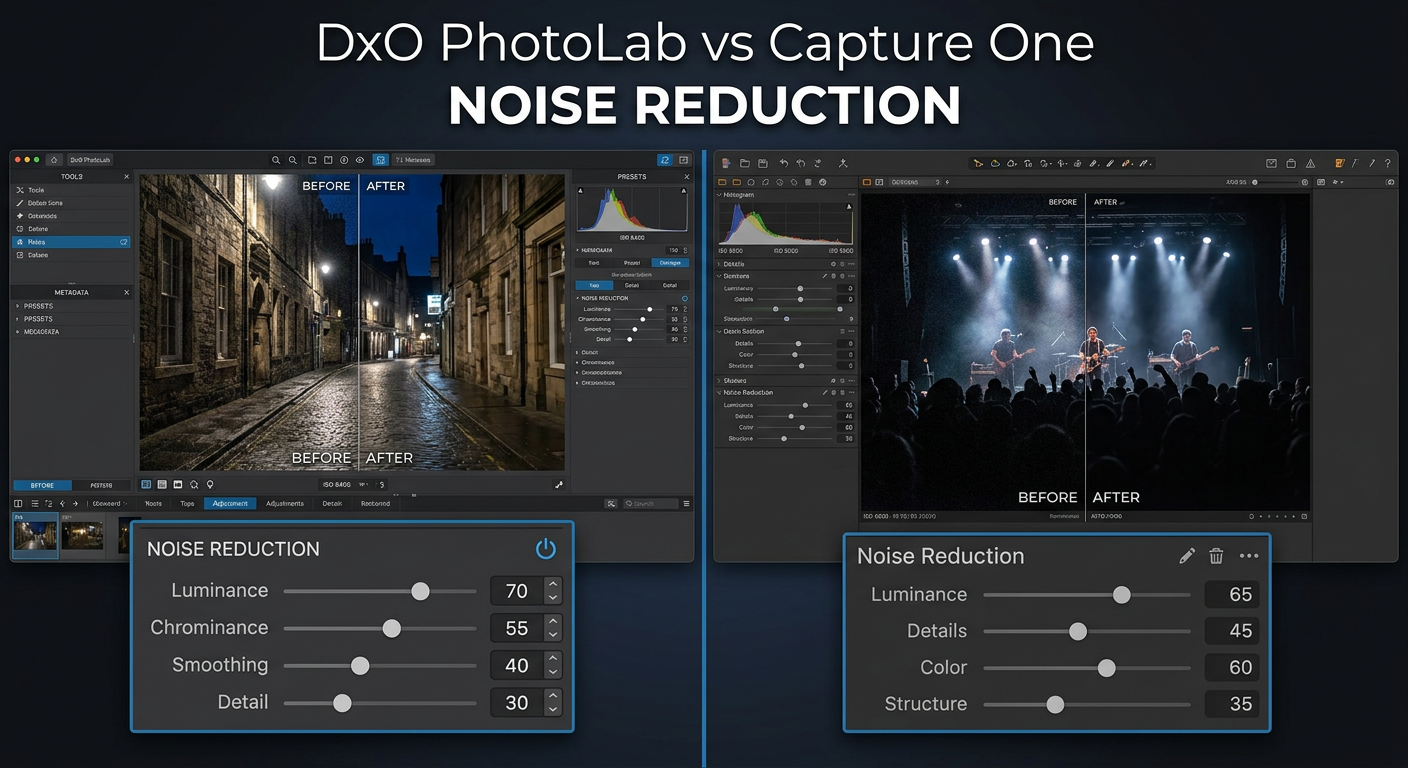The height and width of the screenshot is (768, 1408).
Task: Click the back arrow in DxO filmstrip bar
Action: coord(62,504)
